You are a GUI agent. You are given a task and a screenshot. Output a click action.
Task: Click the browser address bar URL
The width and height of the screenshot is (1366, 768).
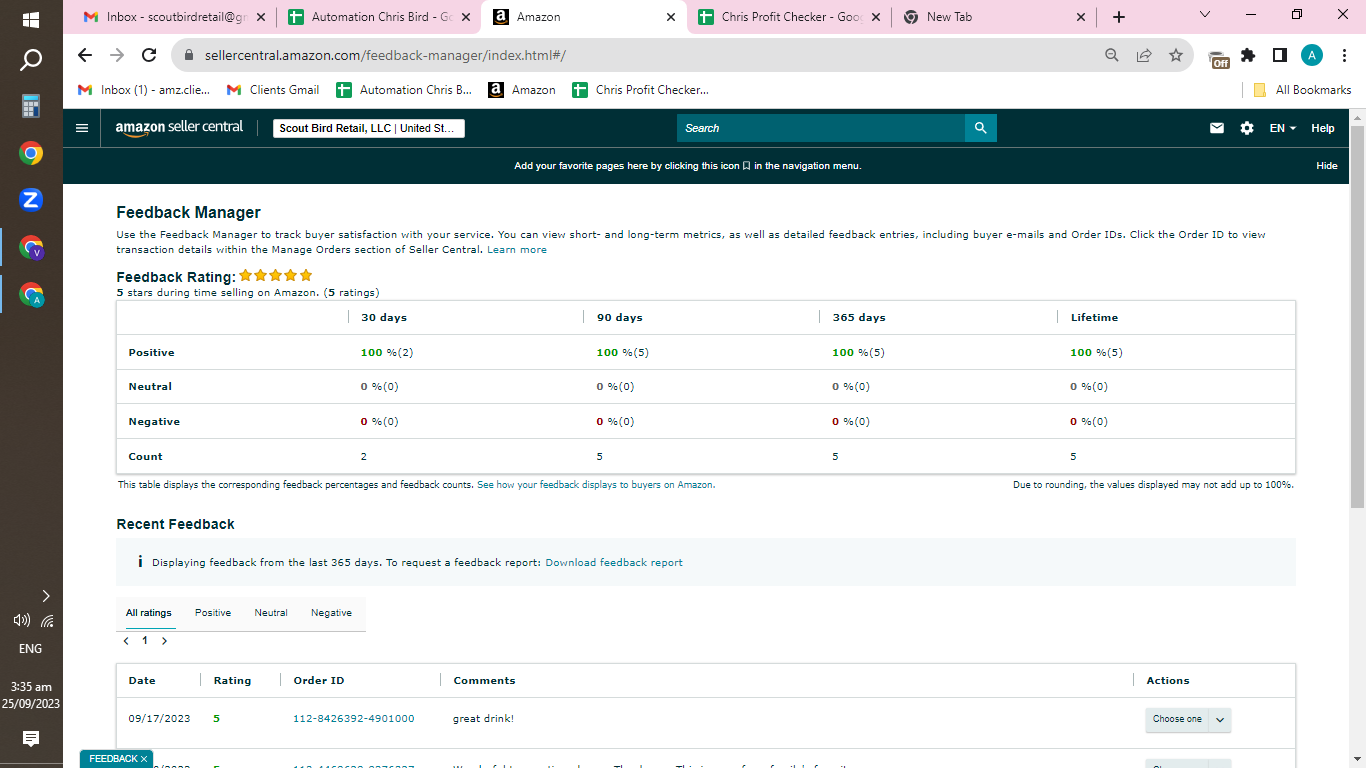[x=385, y=56]
